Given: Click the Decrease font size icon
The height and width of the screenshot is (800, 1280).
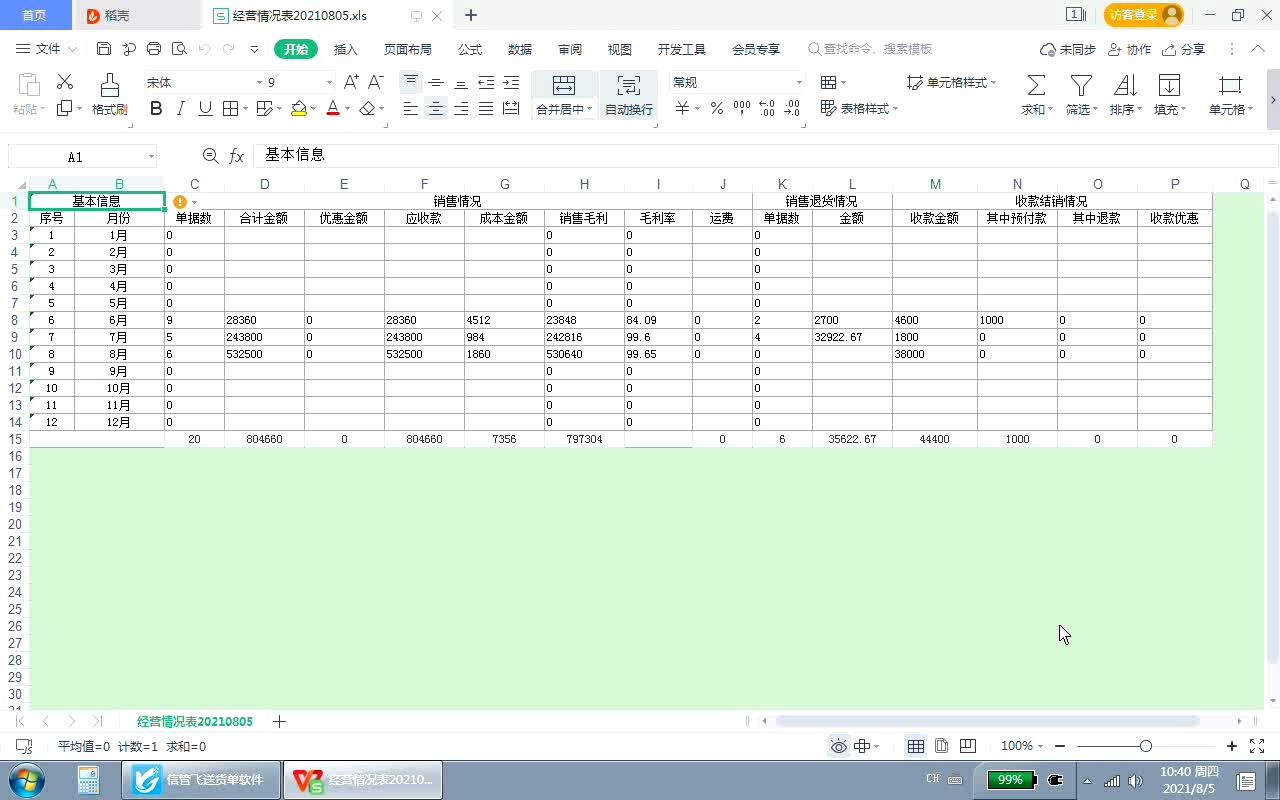Looking at the screenshot, I should click(x=376, y=82).
